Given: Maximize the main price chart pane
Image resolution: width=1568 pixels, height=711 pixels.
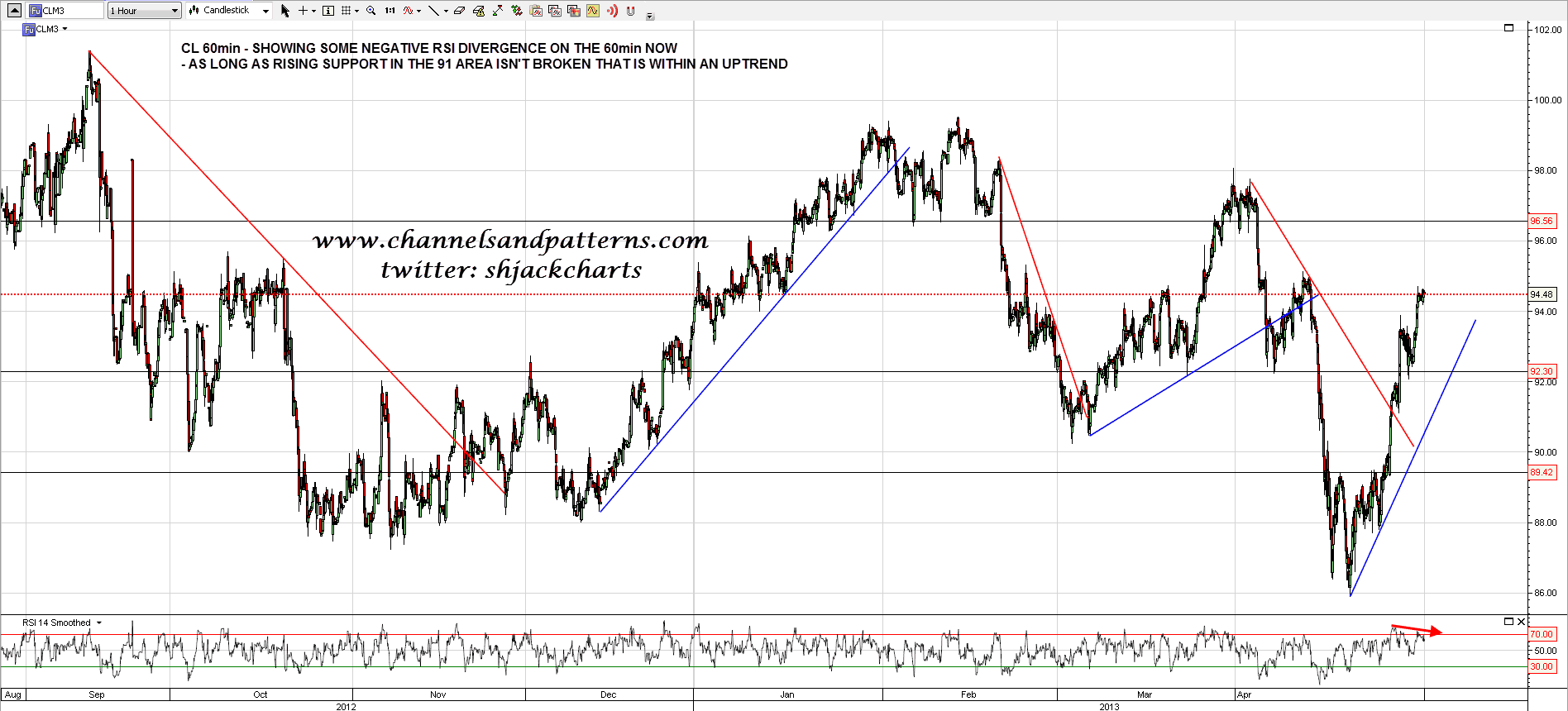Looking at the screenshot, I should point(1508,28).
